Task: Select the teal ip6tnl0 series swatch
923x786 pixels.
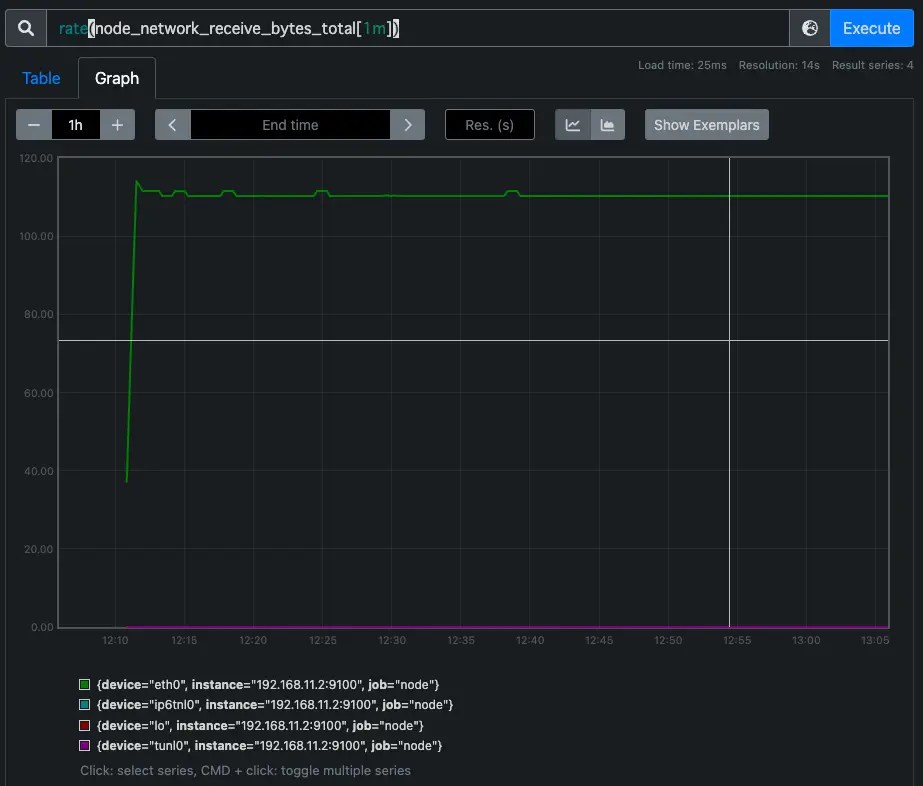Action: click(x=84, y=704)
